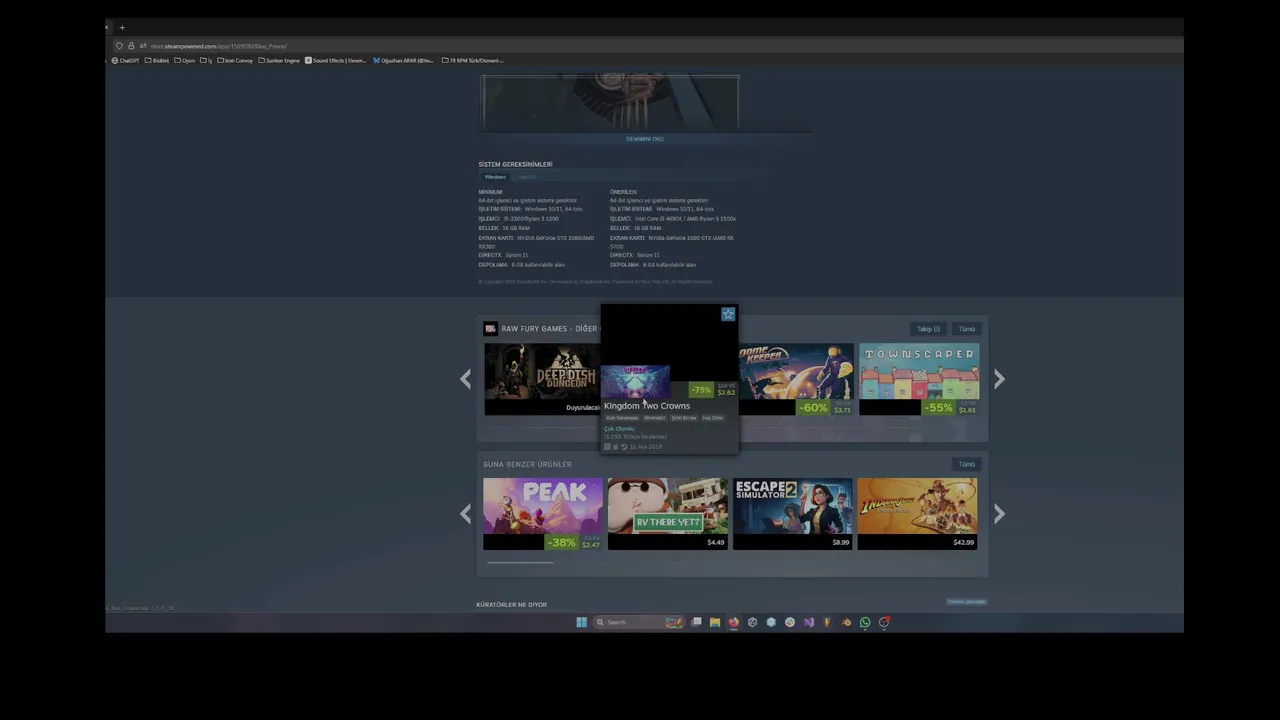This screenshot has width=1280, height=720.
Task: Go to previous Raw Fury games with left arrow
Action: pyautogui.click(x=465, y=379)
